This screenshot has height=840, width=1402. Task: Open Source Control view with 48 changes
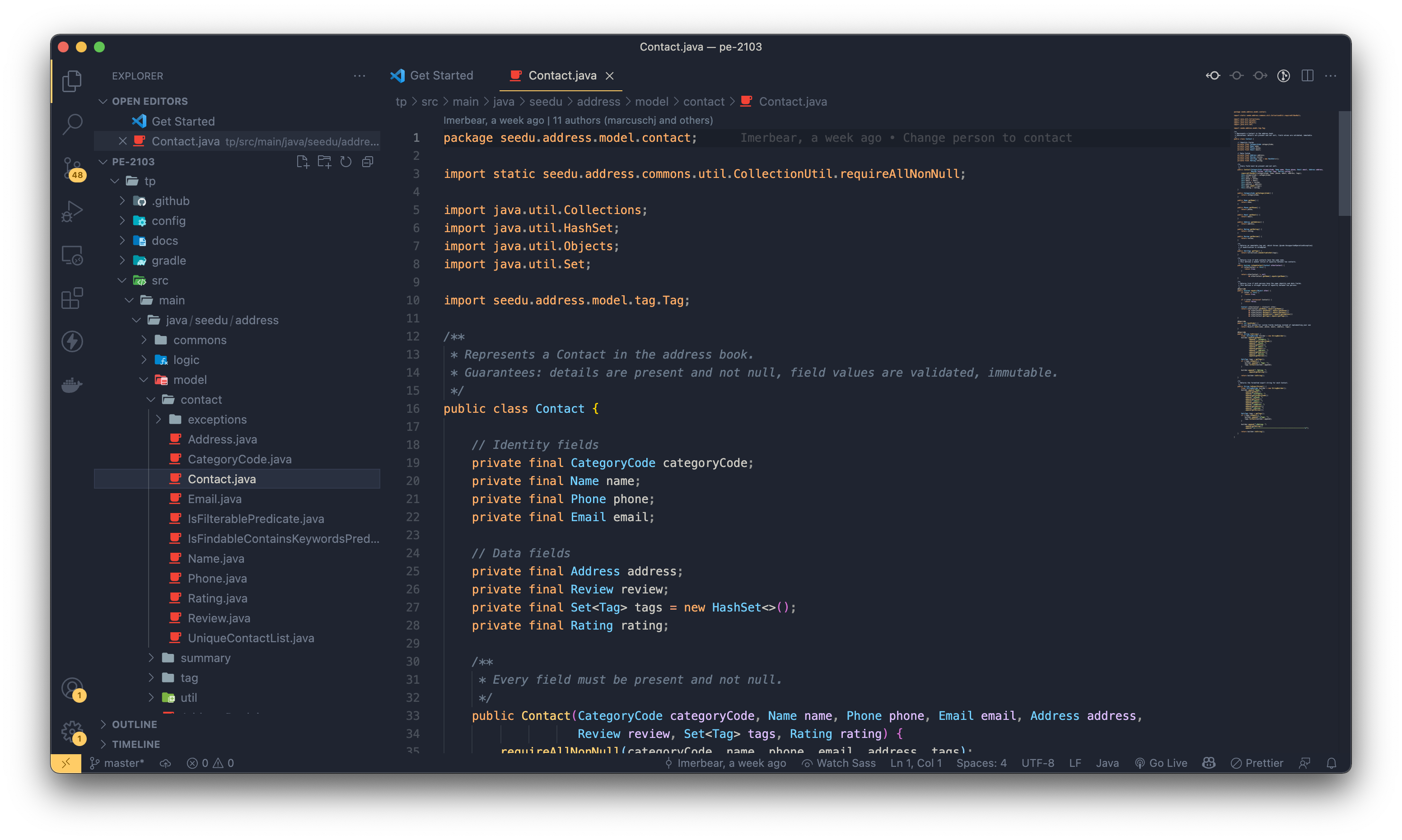click(72, 168)
